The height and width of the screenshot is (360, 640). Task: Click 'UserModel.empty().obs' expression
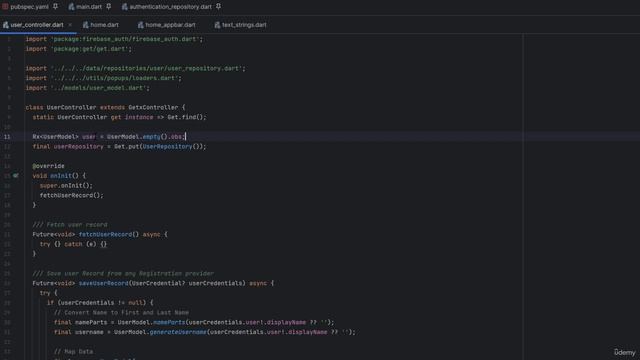pos(144,137)
